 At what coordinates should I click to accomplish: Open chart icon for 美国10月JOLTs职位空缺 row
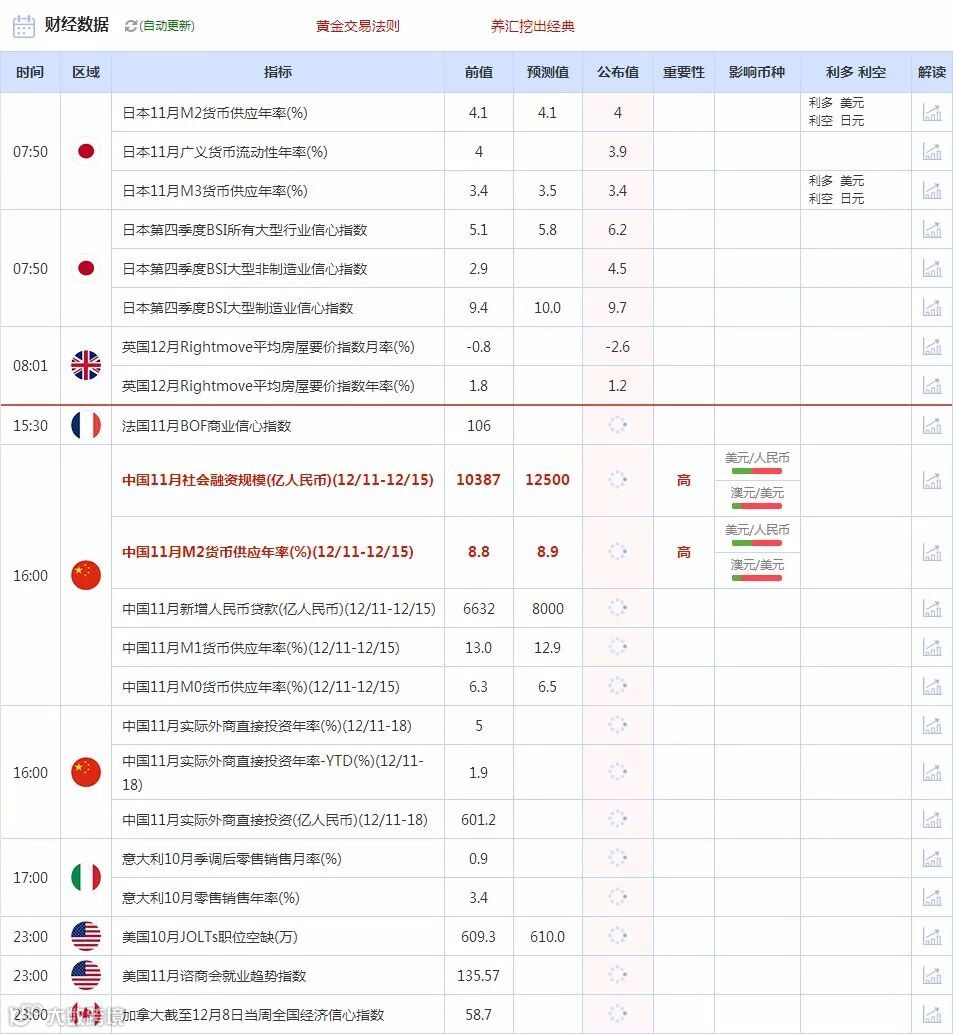click(x=931, y=936)
